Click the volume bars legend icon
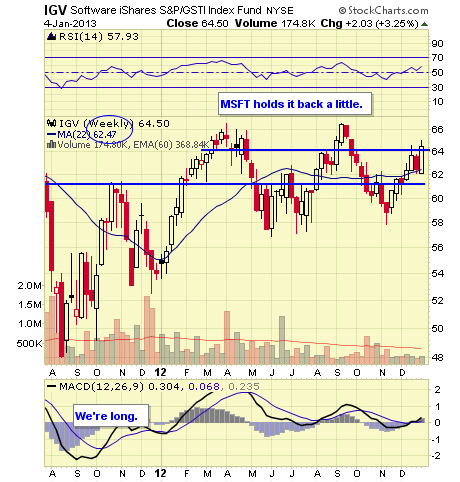460x482 pixels. click(52, 145)
